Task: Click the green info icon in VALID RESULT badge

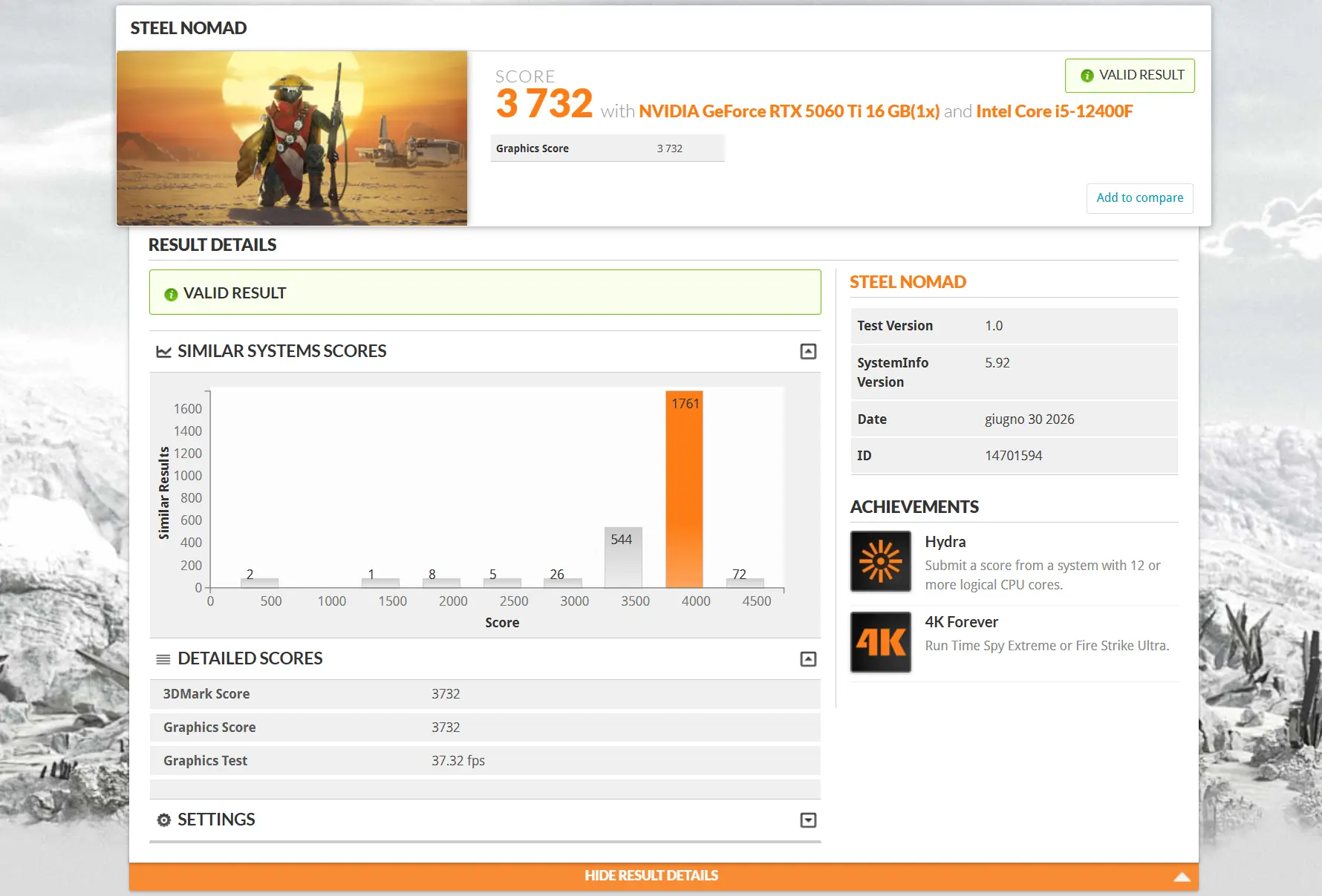Action: coord(1087,76)
